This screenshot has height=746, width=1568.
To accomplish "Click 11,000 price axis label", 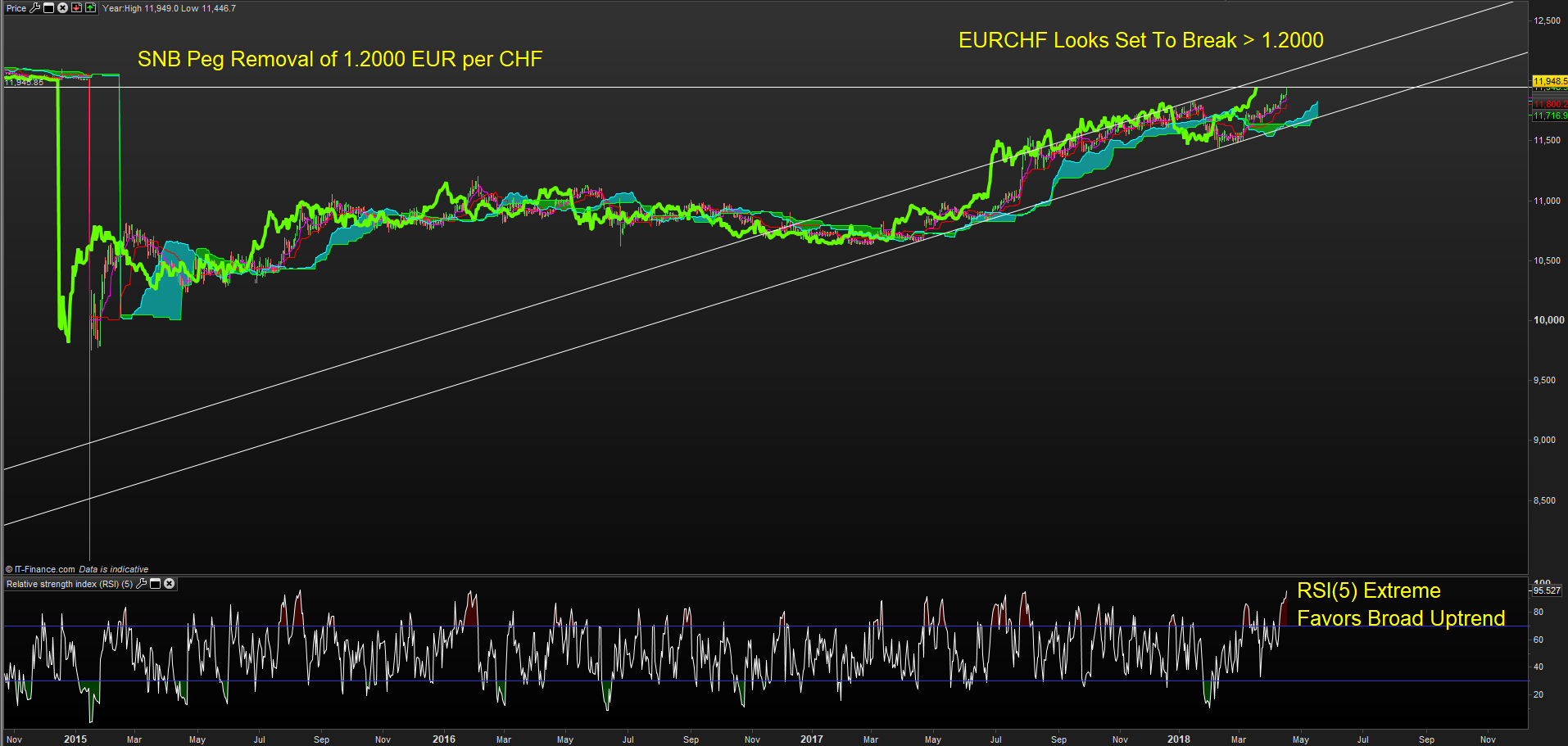I will tap(1547, 201).
